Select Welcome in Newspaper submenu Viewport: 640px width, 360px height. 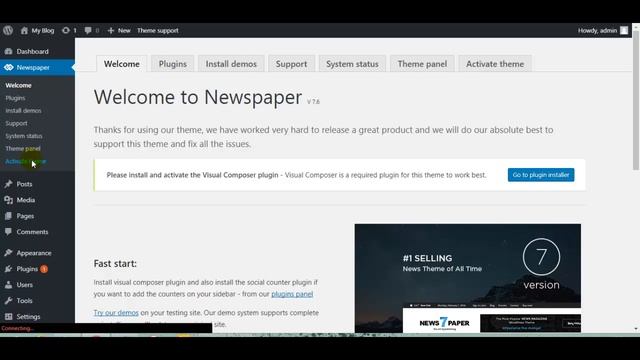(18, 85)
